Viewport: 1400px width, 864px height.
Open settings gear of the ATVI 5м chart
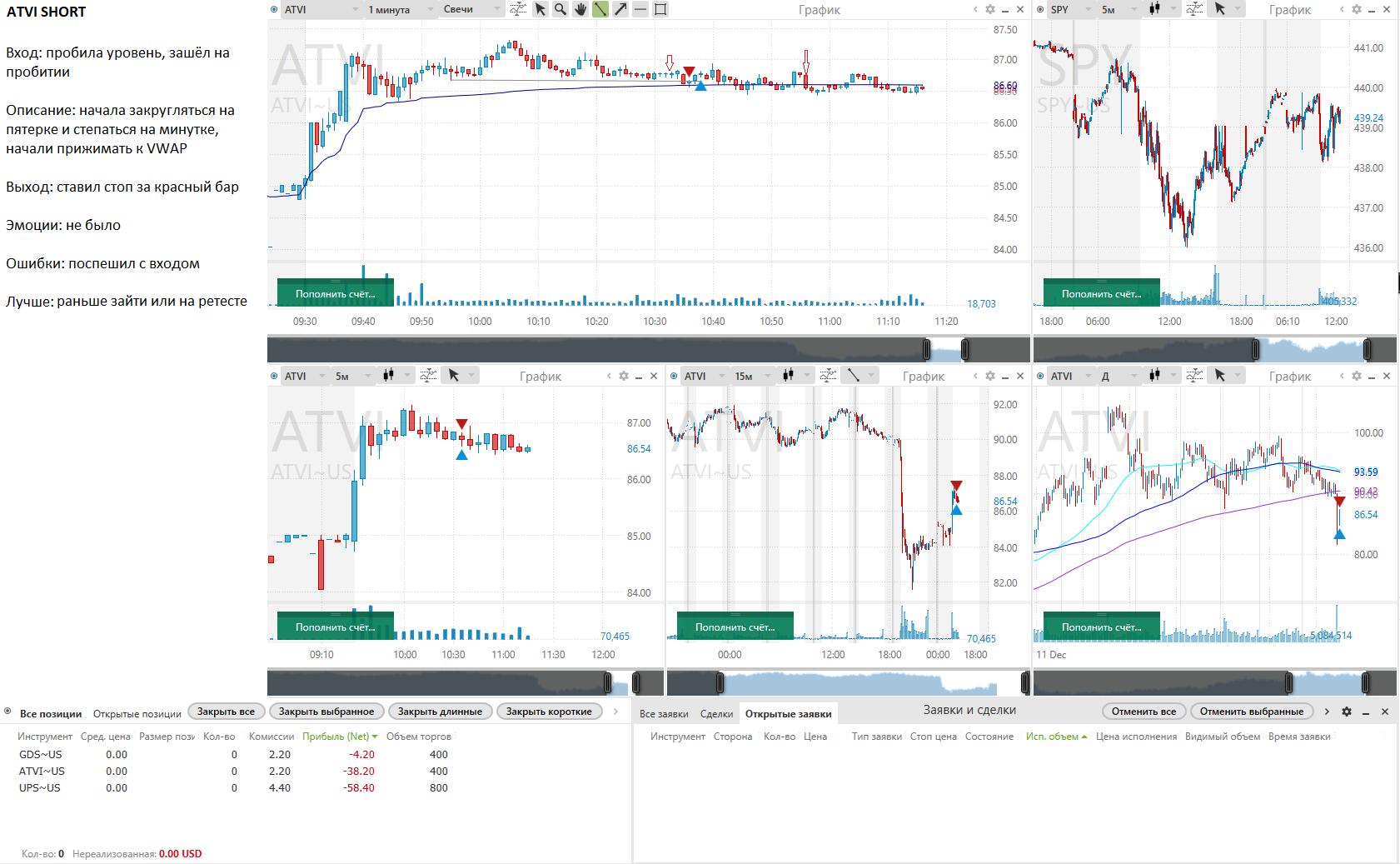[x=624, y=376]
